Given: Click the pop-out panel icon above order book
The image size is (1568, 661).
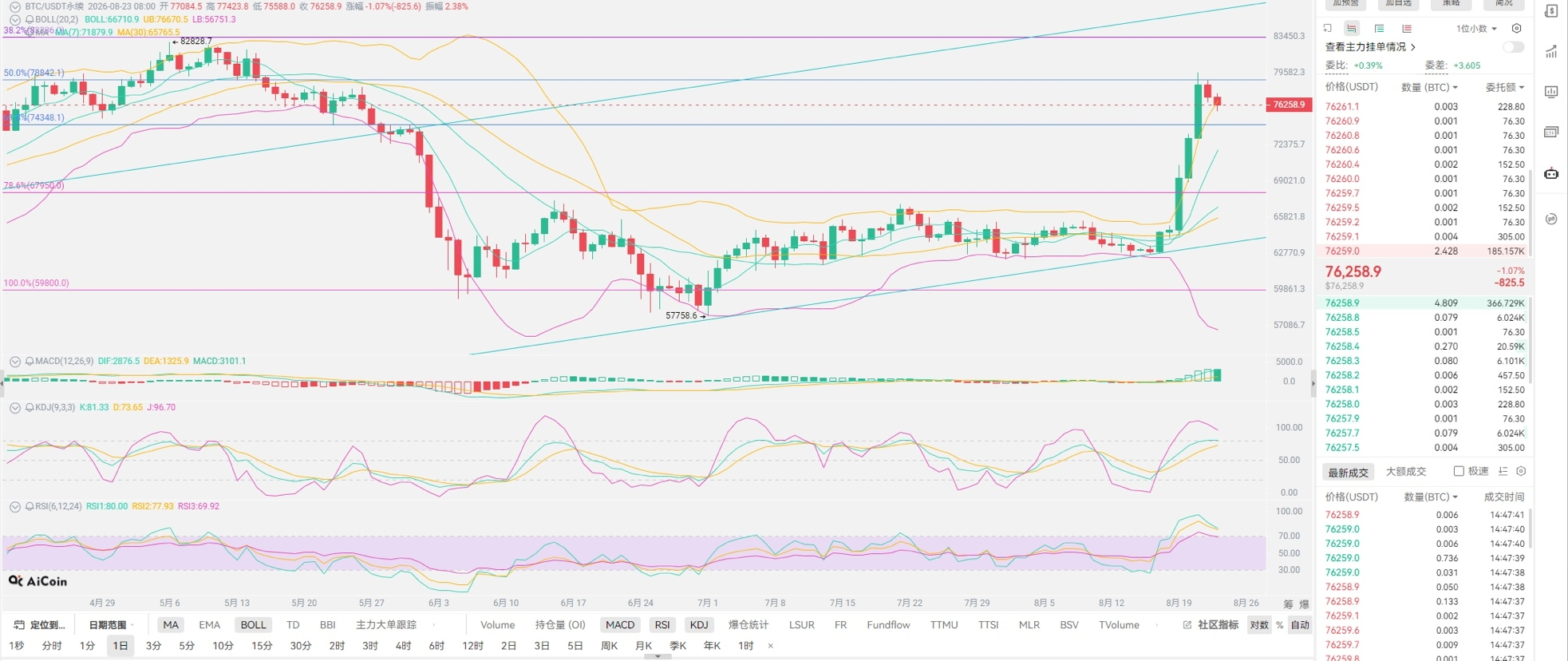Looking at the screenshot, I should point(1328,29).
